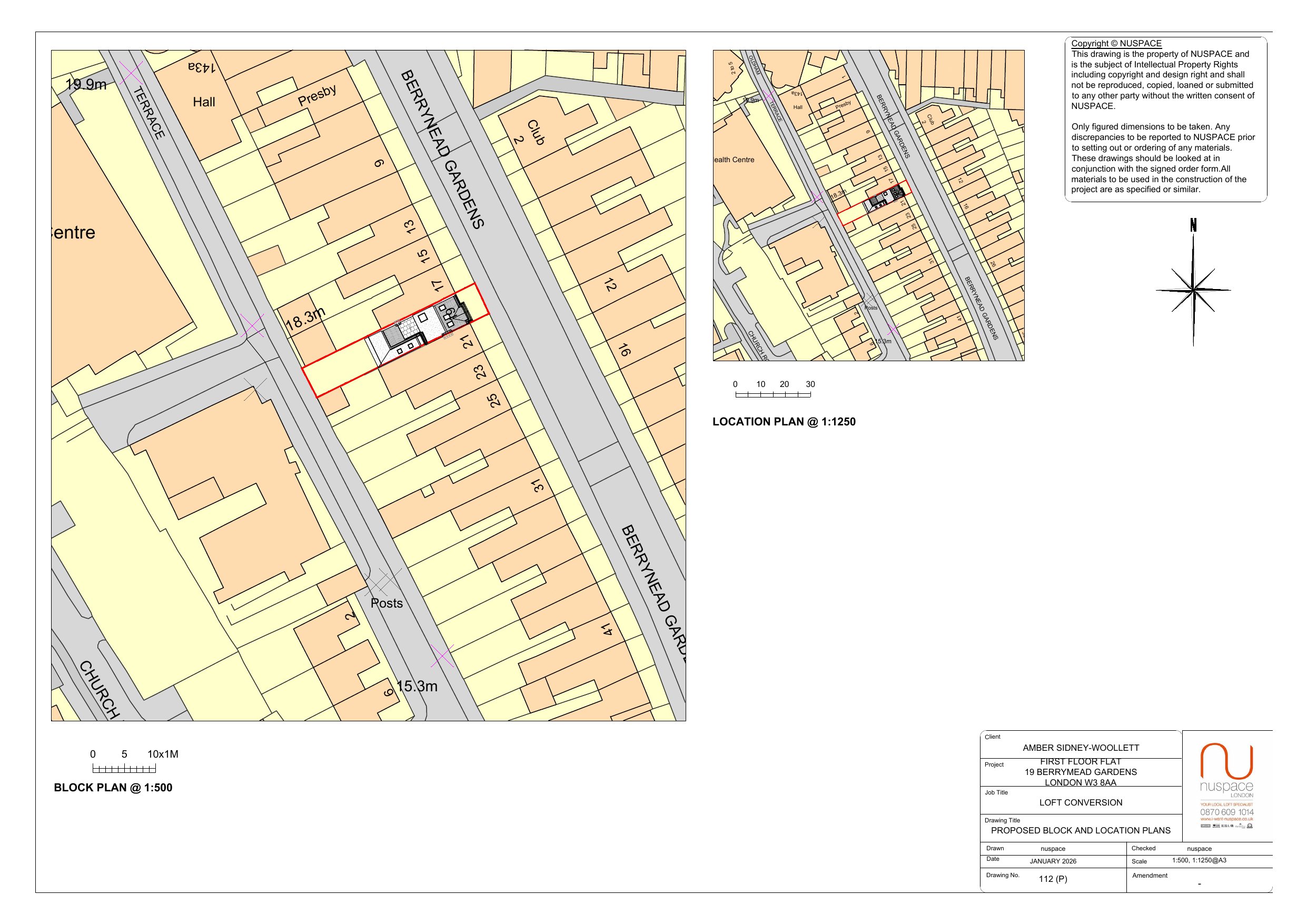
Task: Click the Copyright © NUSPACE heading
Action: [1116, 43]
